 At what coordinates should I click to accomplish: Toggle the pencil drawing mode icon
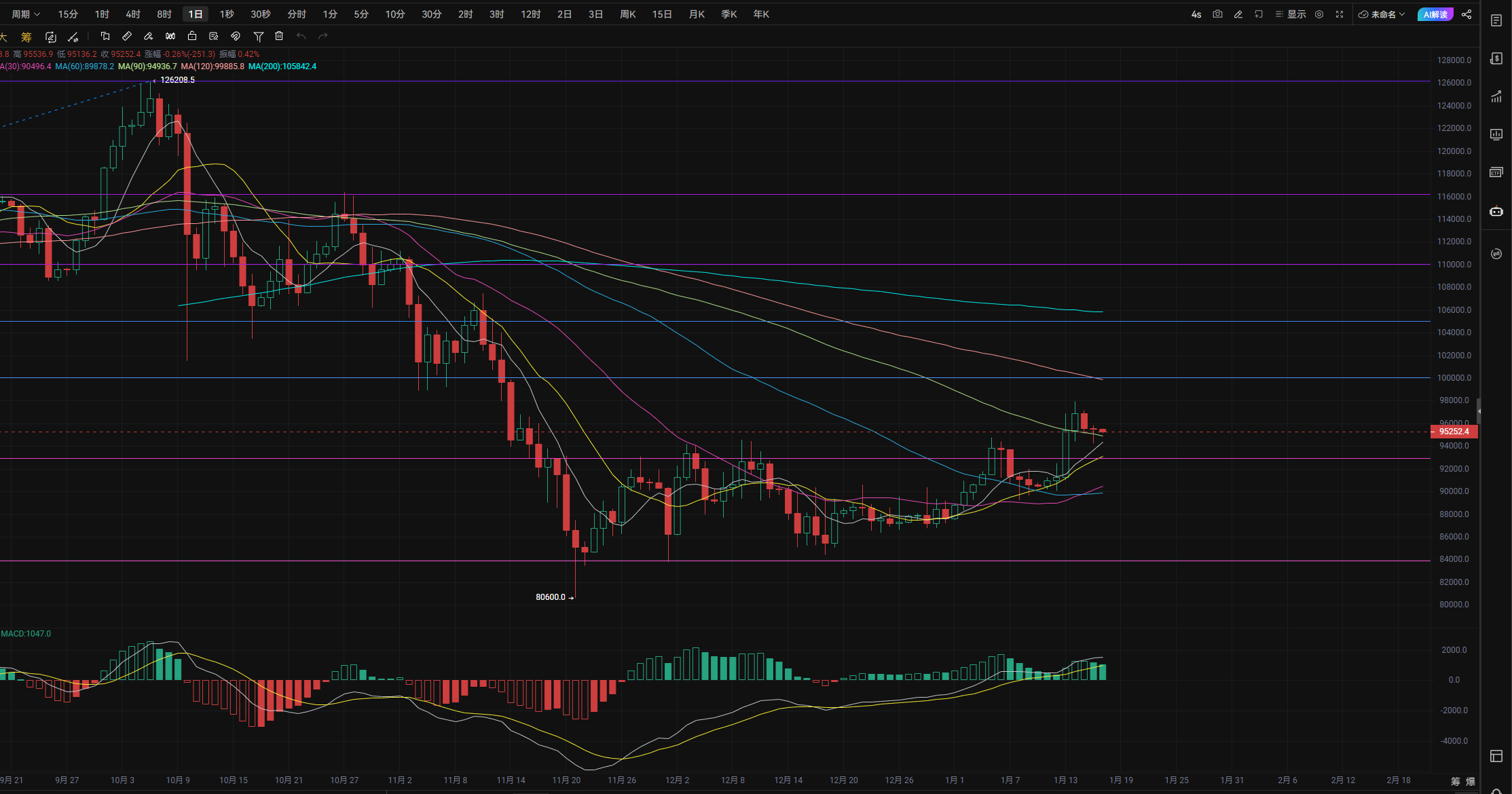(x=1238, y=14)
